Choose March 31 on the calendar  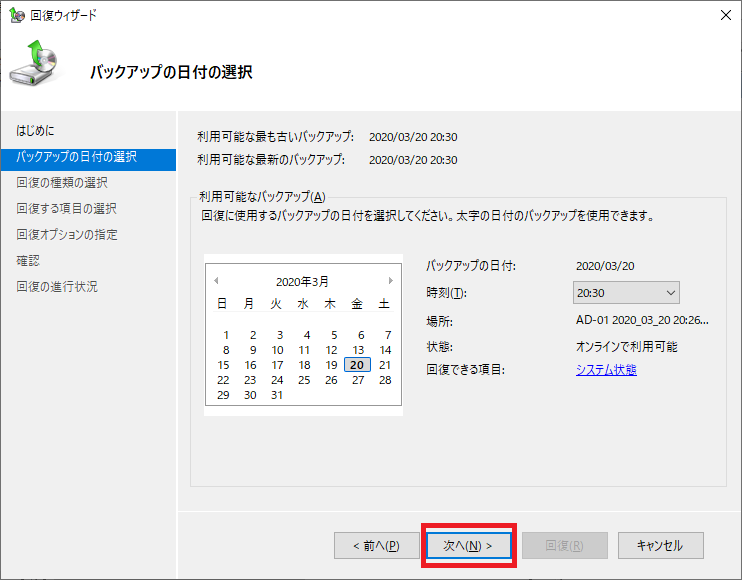(x=277, y=395)
